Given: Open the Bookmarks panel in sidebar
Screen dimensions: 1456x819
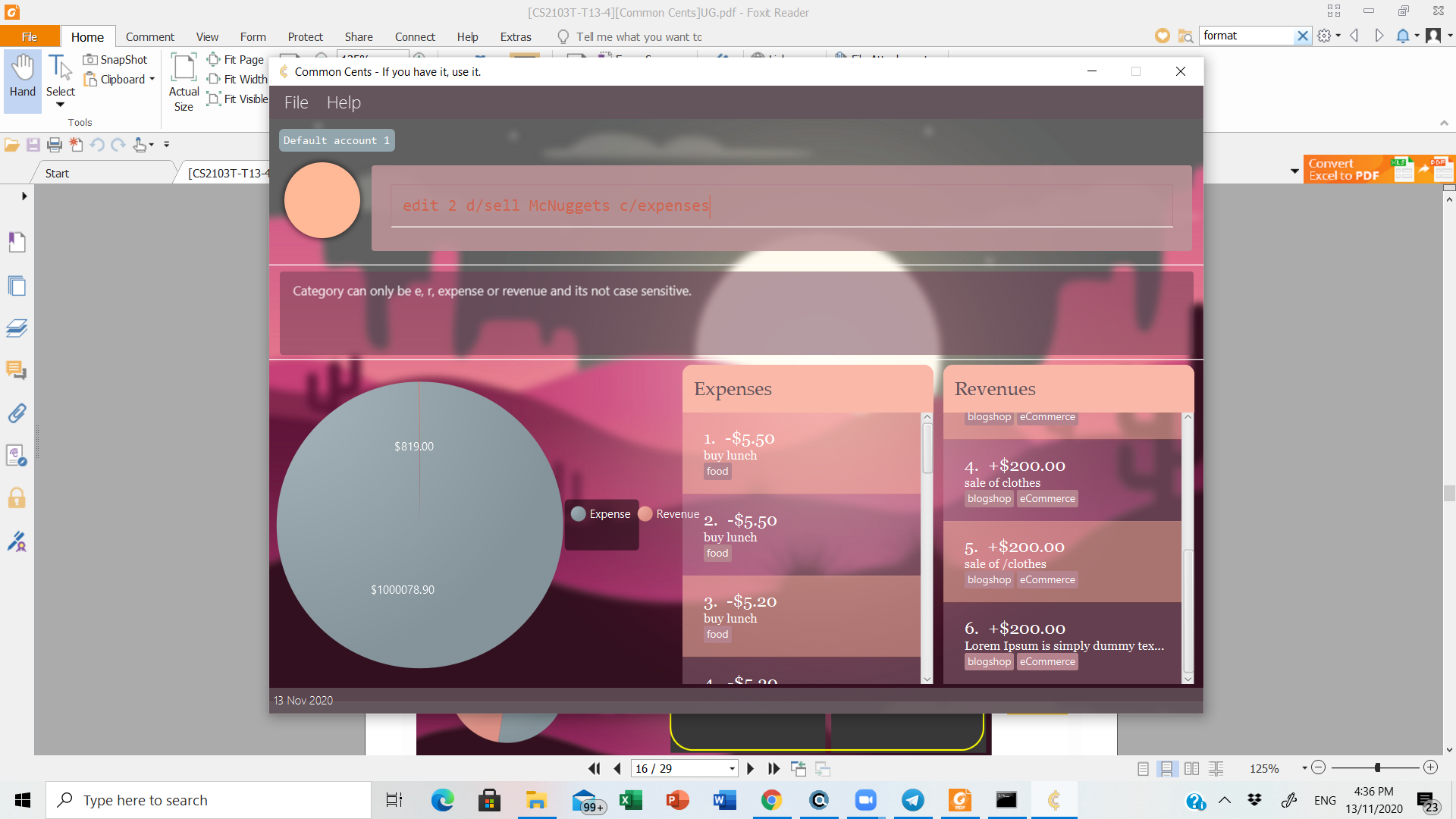Looking at the screenshot, I should pos(17,242).
